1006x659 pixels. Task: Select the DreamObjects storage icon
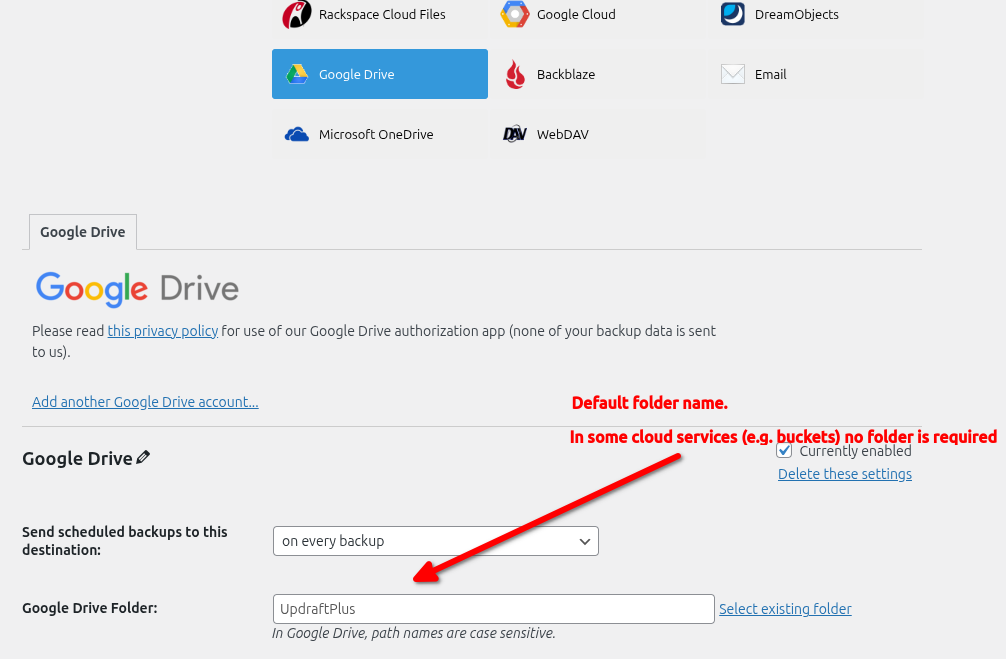[x=734, y=14]
